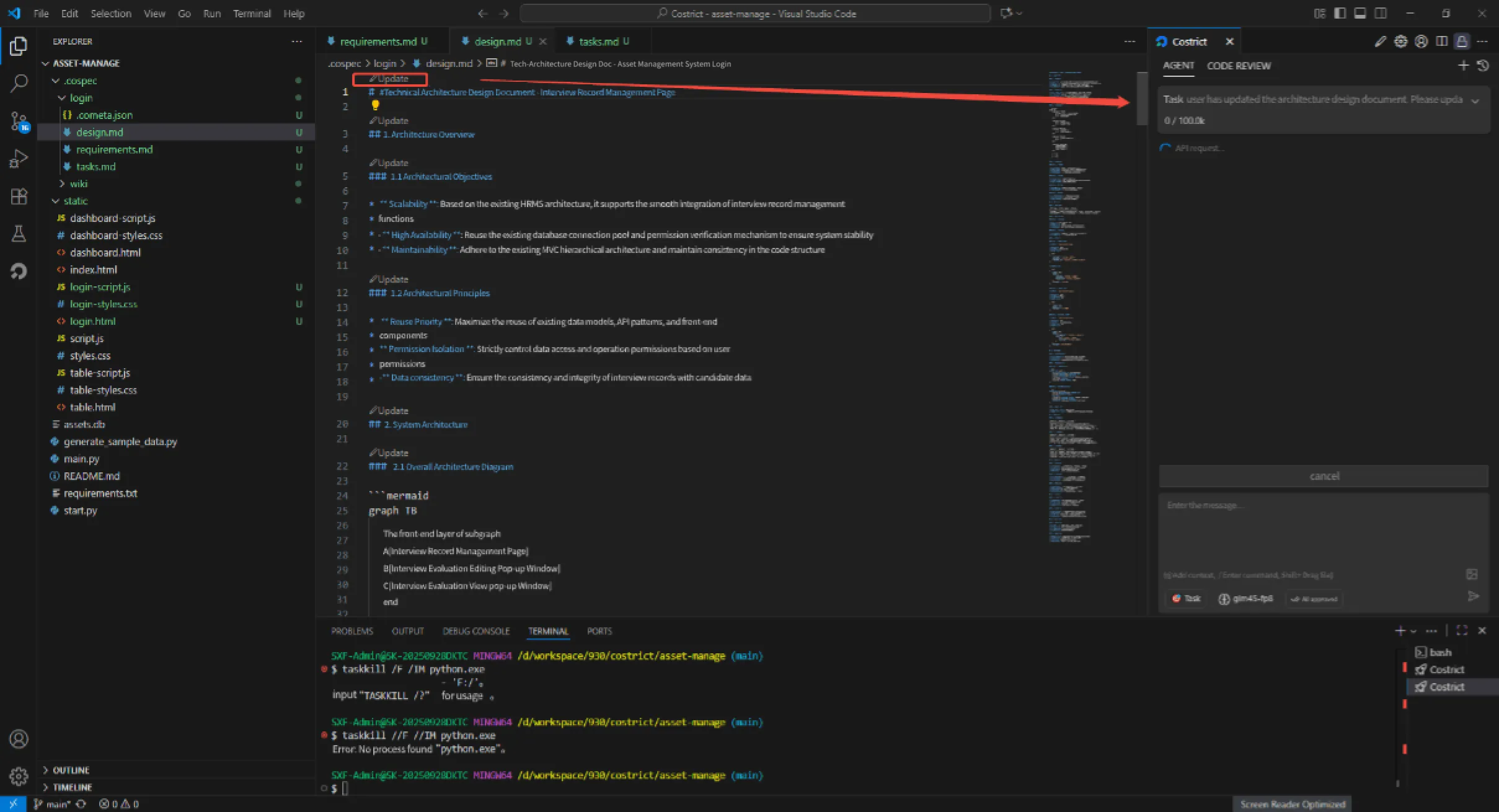Open the Costrict activity bar icon
This screenshot has width=1499, height=812.
19,271
